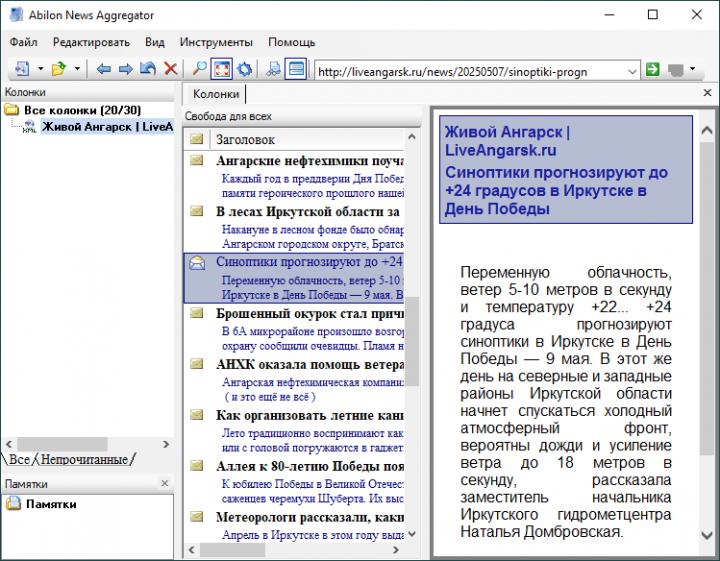The width and height of the screenshot is (720, 561).
Task: Click envelope icon of В лесах Иркутской row
Action: click(x=197, y=211)
